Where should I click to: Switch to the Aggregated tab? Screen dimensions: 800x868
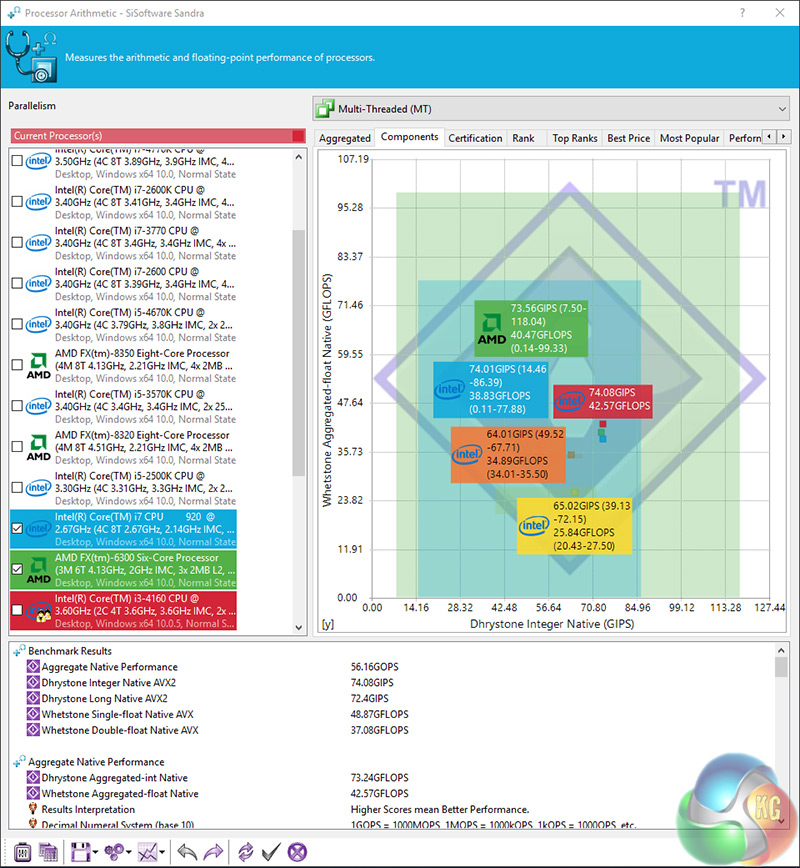coord(344,138)
